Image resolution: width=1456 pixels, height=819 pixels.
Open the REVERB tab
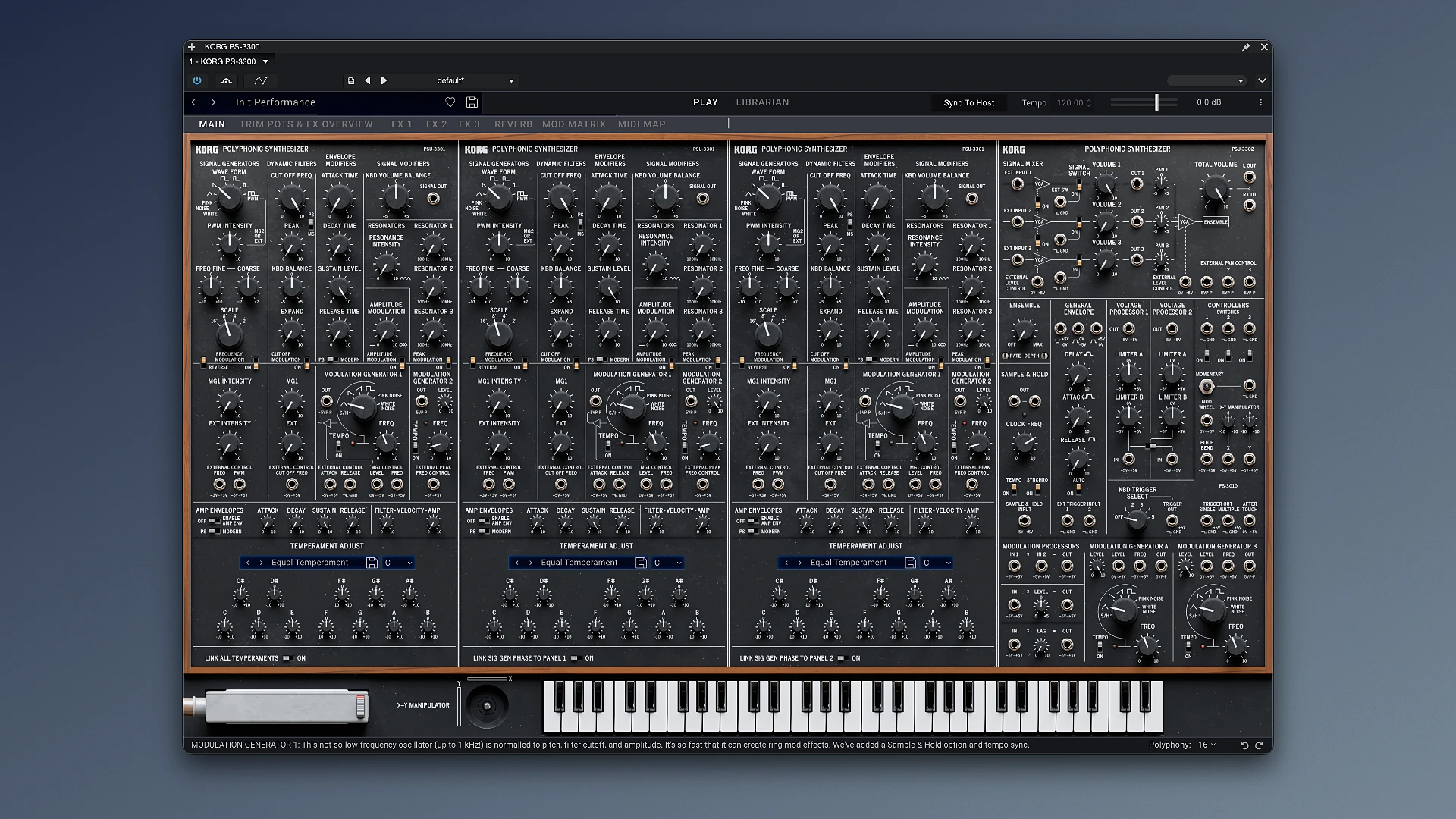(513, 124)
